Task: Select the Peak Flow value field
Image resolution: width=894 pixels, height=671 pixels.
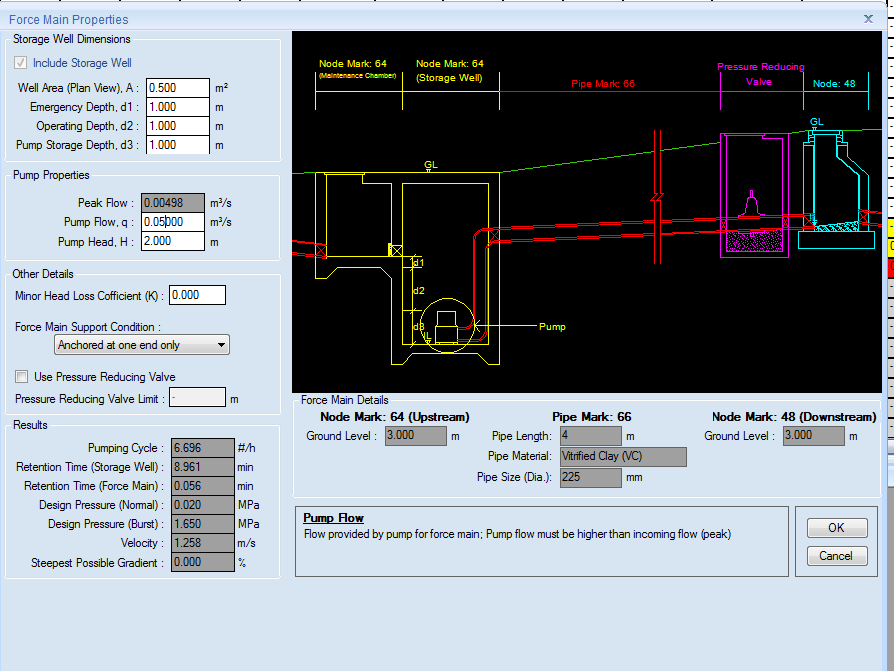Action: point(173,202)
